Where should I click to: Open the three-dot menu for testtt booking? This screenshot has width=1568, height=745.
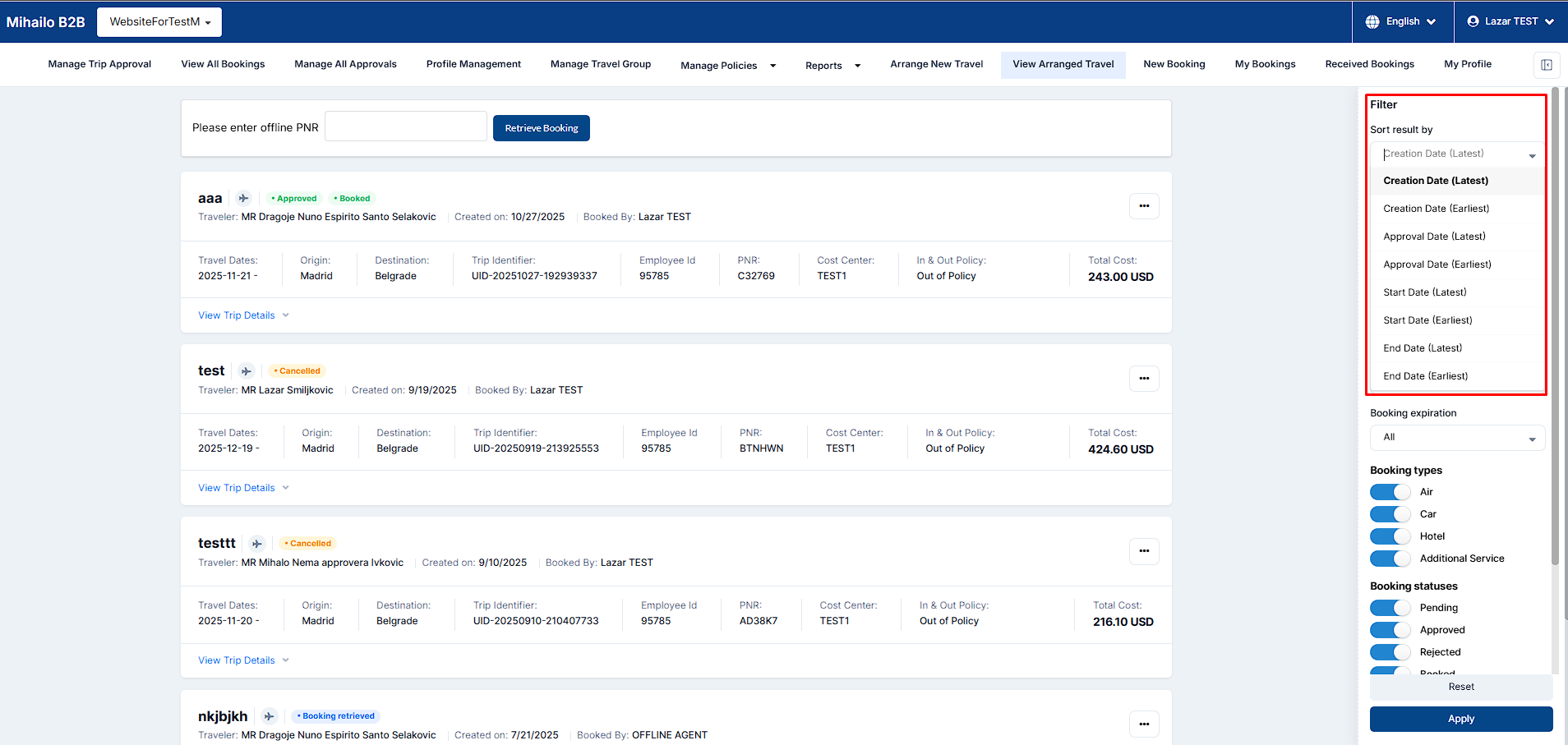point(1144,551)
